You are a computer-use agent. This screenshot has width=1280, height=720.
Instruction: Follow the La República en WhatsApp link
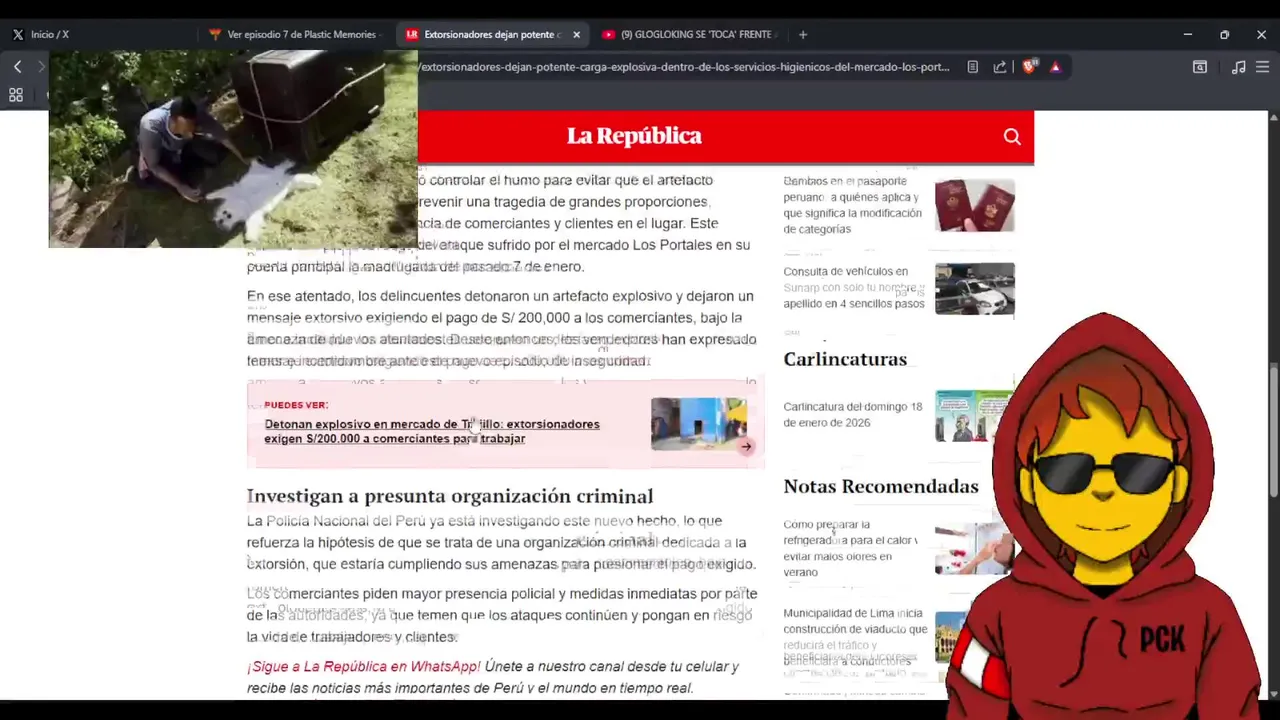(x=364, y=666)
